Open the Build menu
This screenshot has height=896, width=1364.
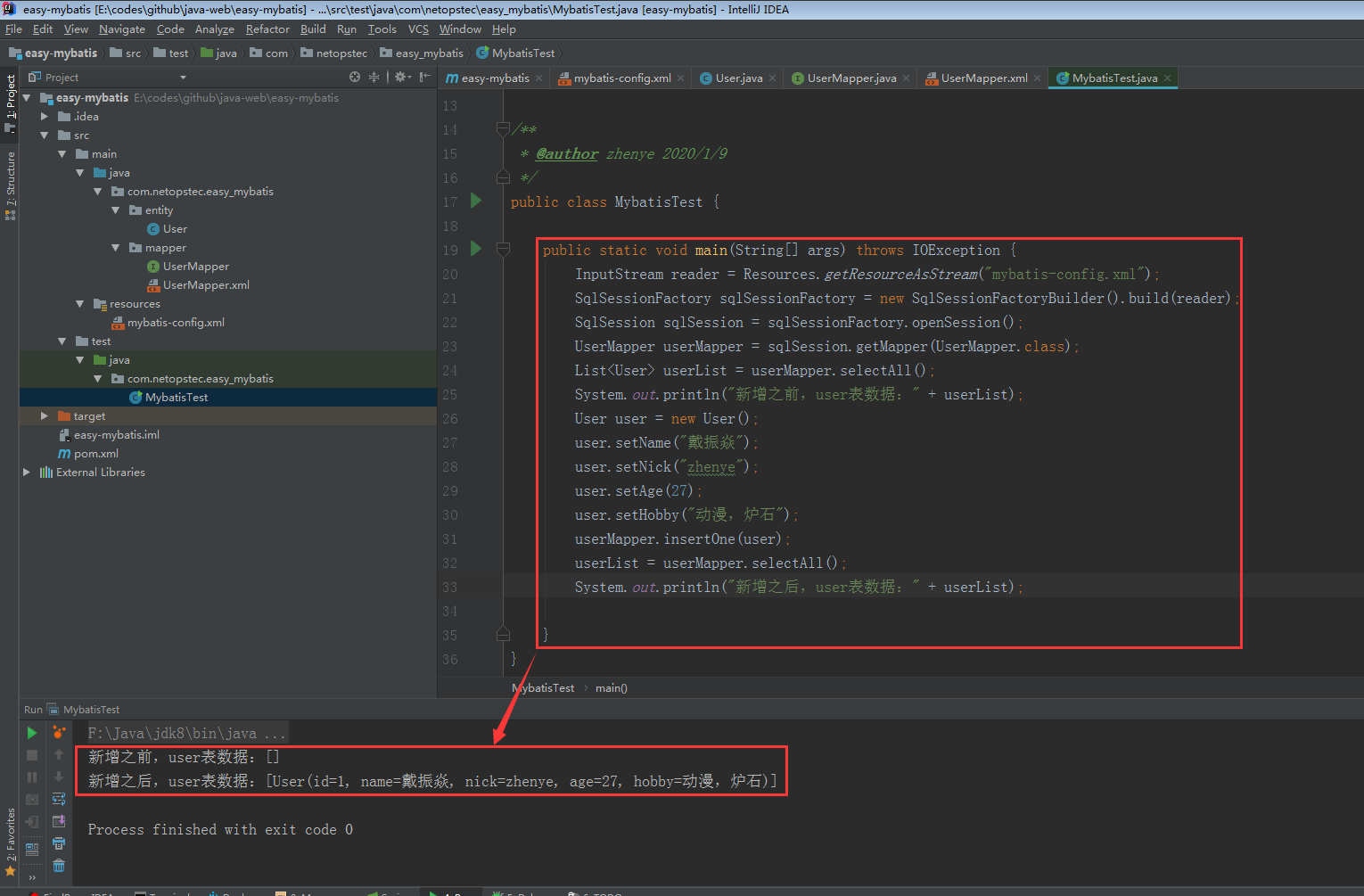click(x=313, y=29)
